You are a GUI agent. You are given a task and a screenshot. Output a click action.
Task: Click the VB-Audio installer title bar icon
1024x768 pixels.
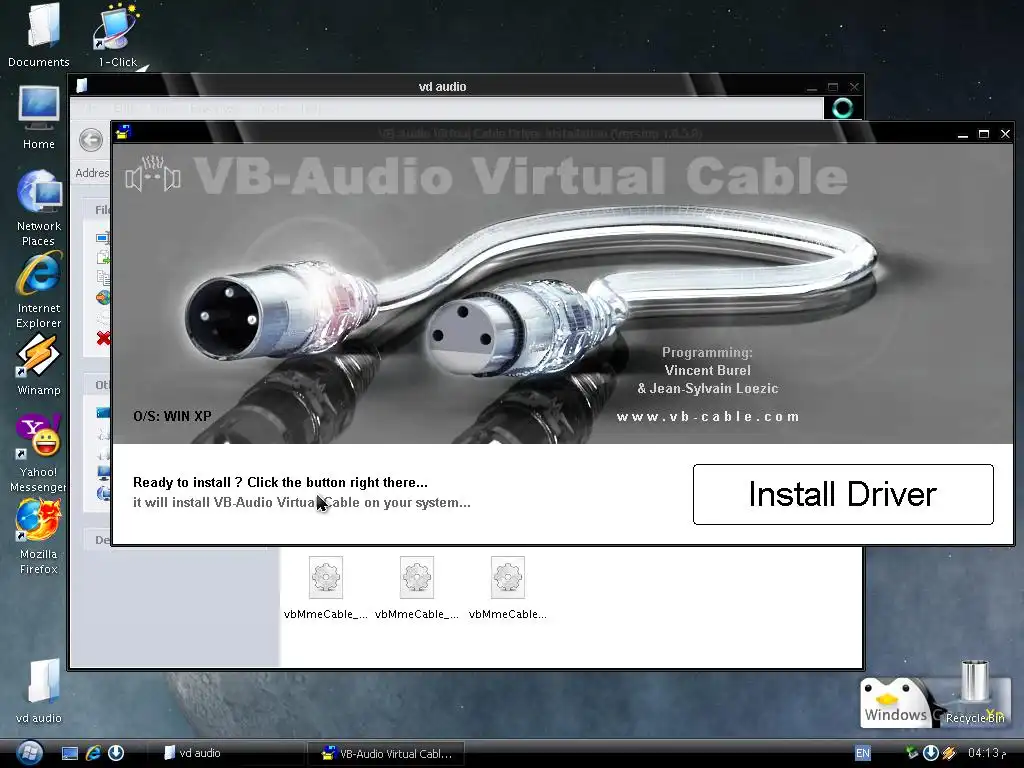pyautogui.click(x=123, y=133)
